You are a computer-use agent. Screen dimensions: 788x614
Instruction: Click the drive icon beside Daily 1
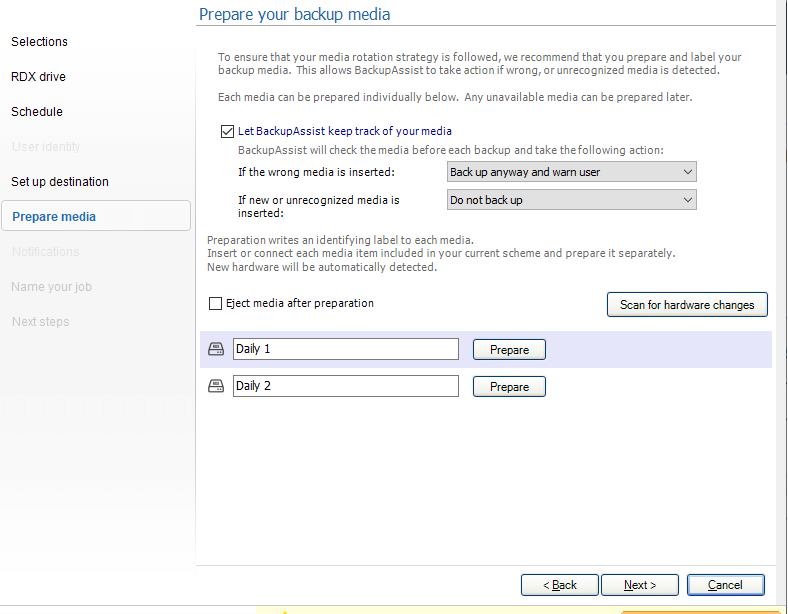(x=215, y=349)
